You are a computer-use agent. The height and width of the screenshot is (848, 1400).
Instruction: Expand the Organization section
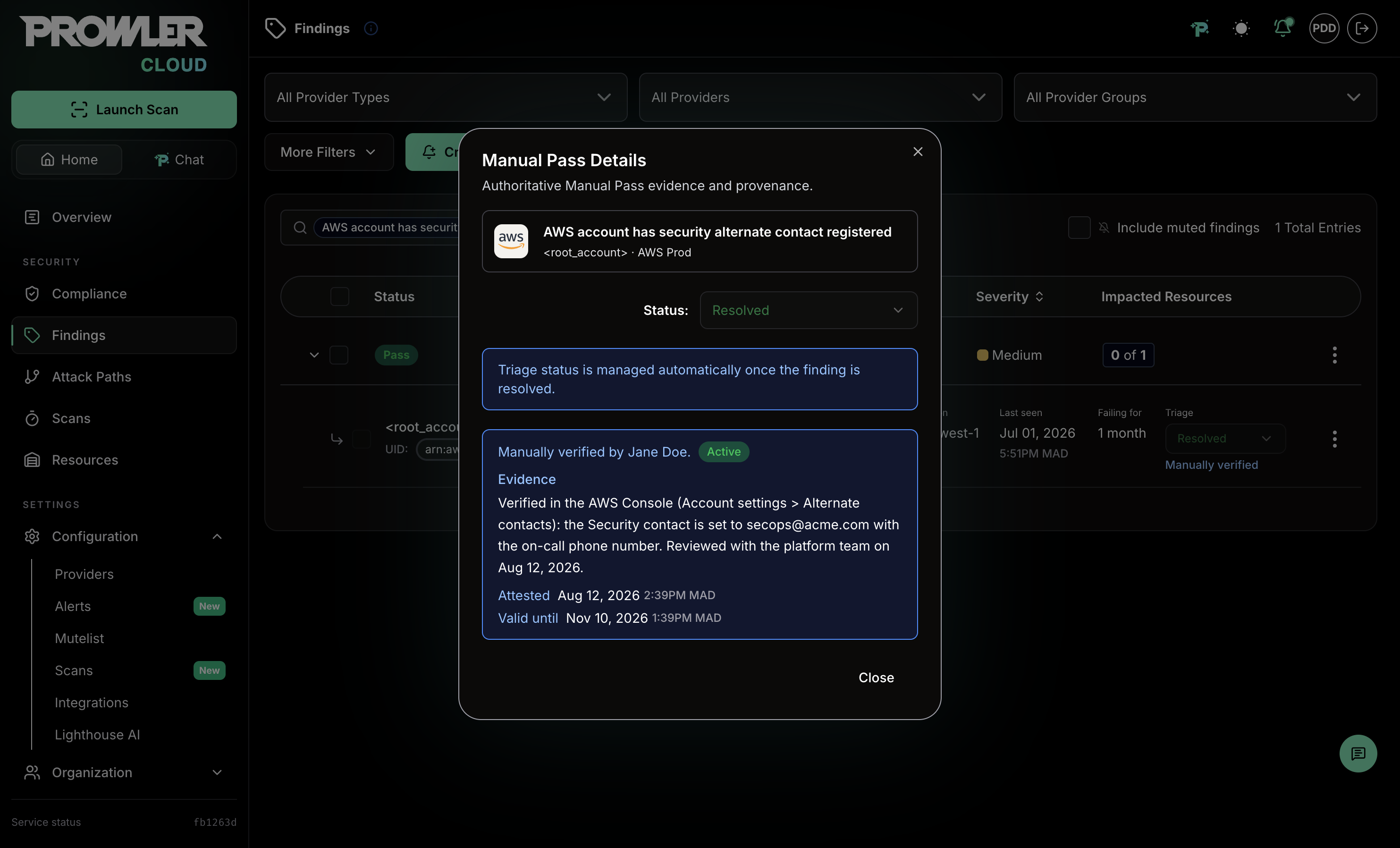pos(124,772)
